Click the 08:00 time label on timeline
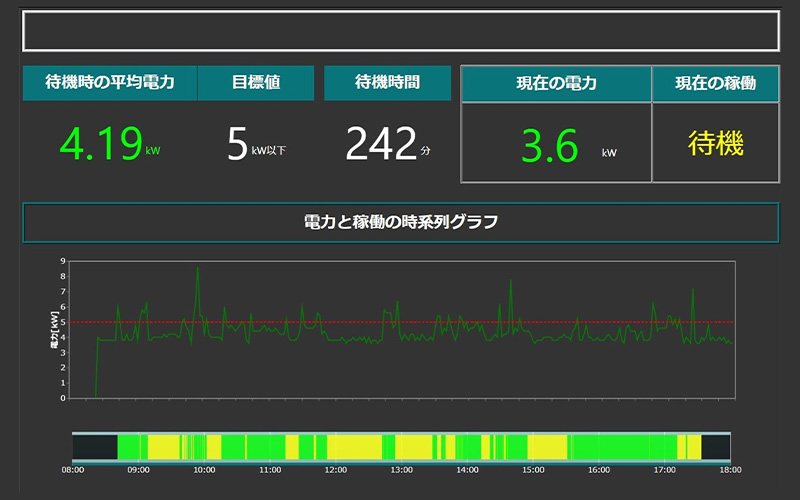 coord(73,469)
